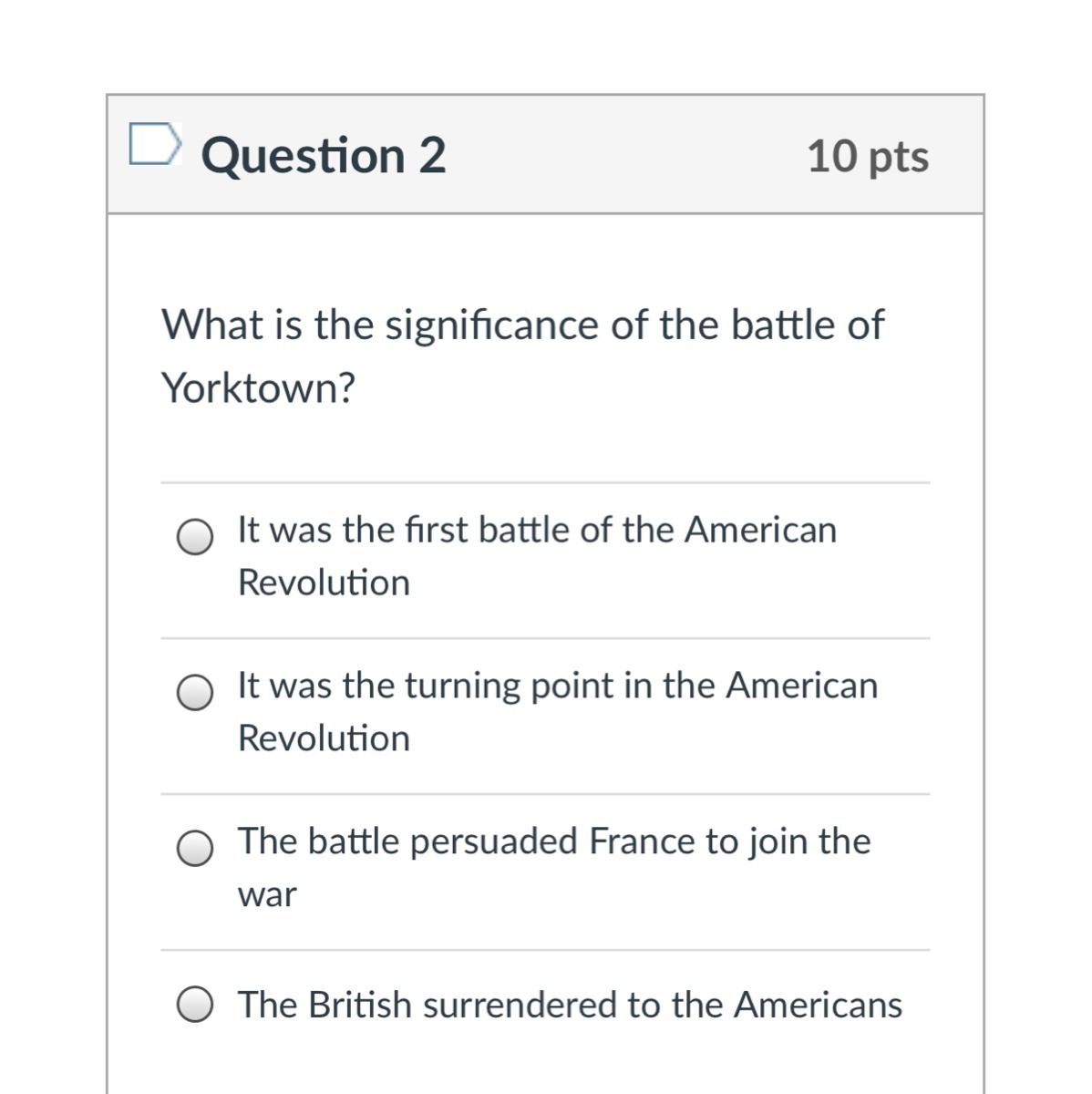Screen dimensions: 1092x1094
Task: Choose the 'turning point' answer radio button
Action: 195,693
